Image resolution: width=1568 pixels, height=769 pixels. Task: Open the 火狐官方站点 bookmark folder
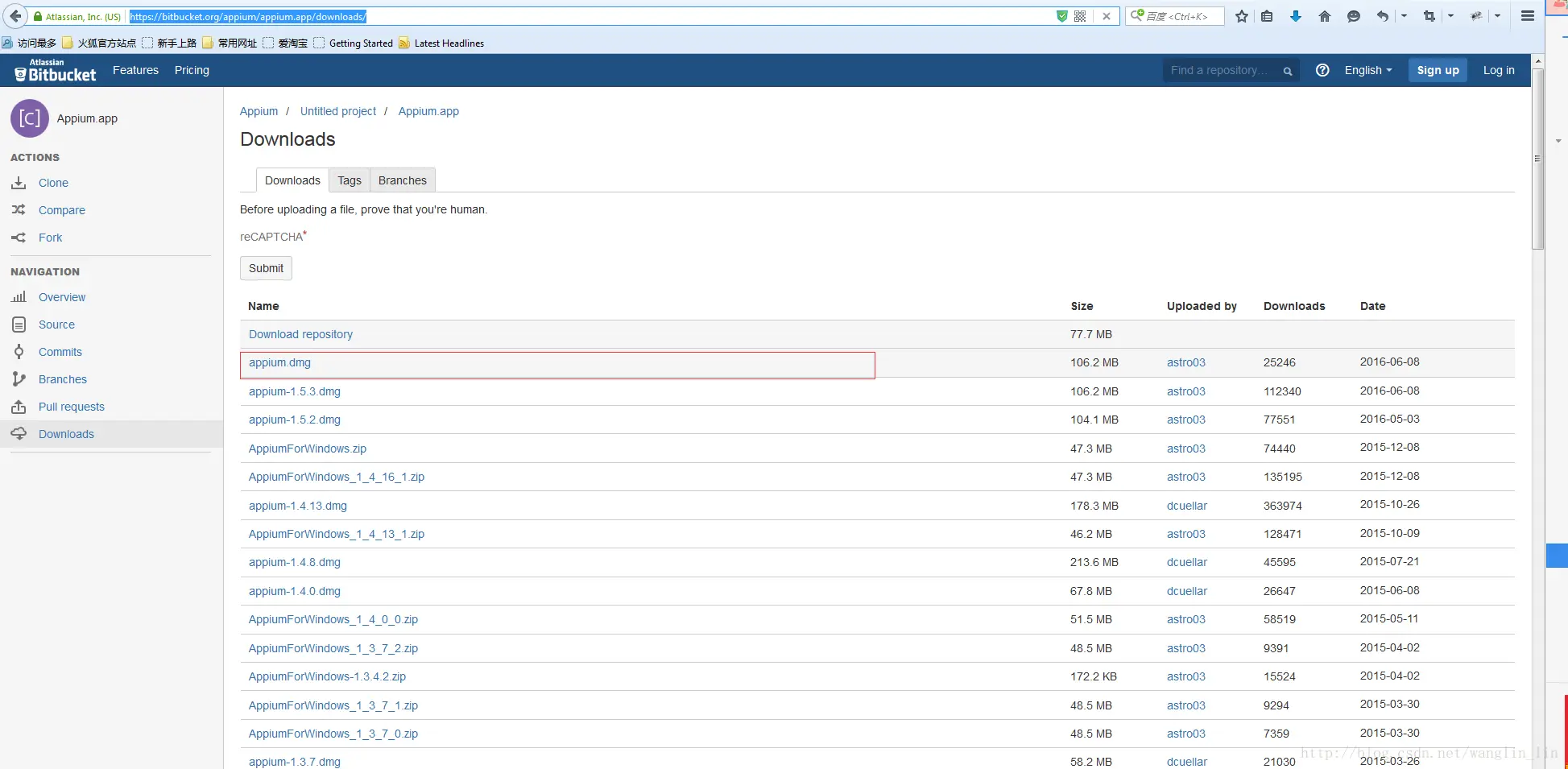[100, 43]
